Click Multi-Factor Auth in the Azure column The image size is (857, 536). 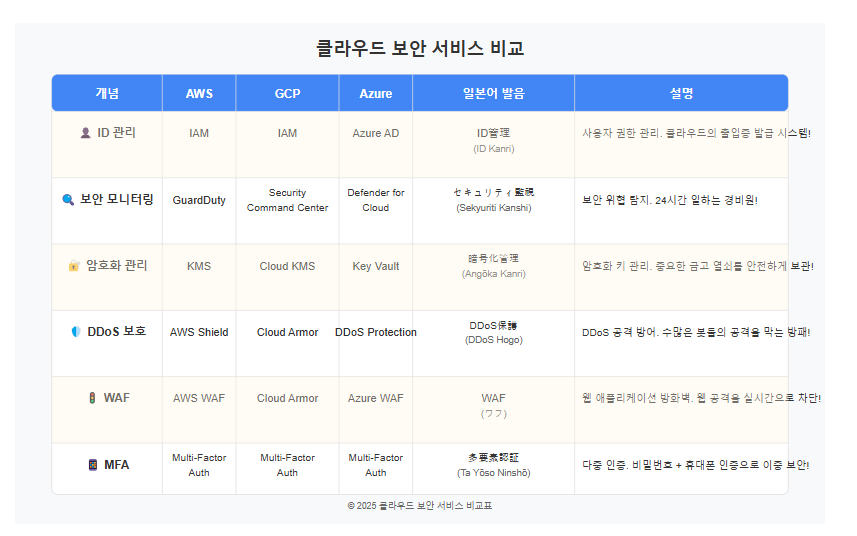tap(375, 465)
